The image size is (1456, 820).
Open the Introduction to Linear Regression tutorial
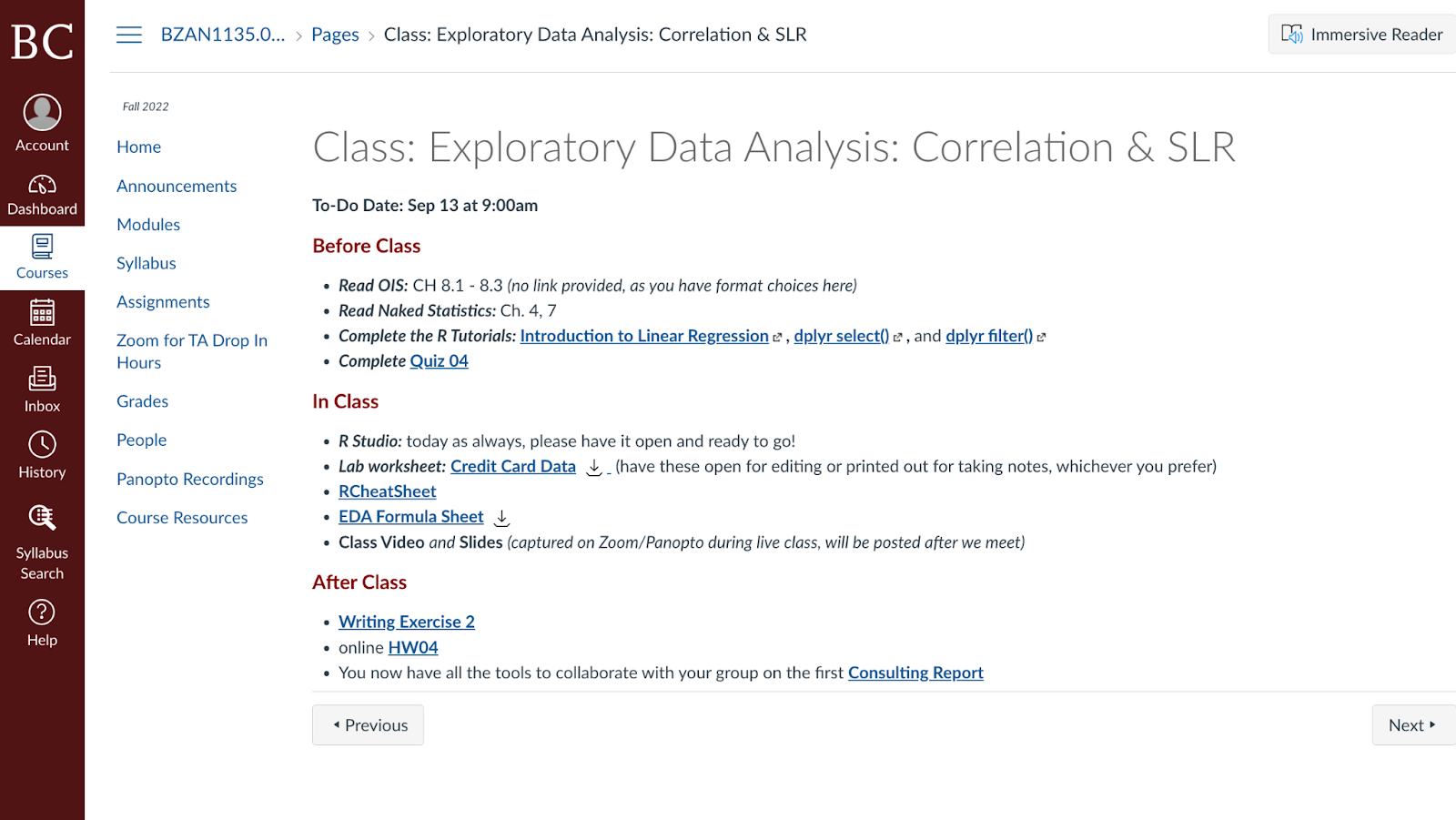click(x=644, y=336)
